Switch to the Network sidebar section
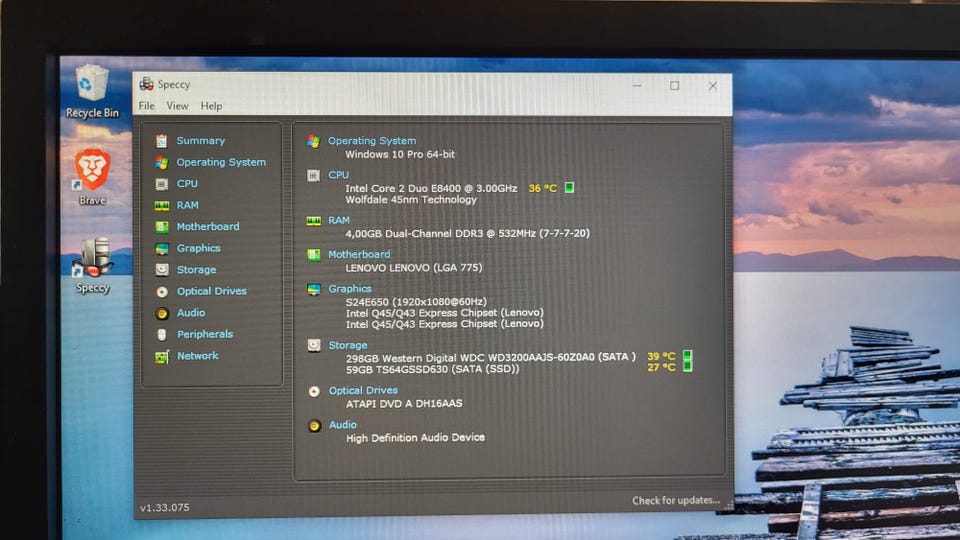Image resolution: width=960 pixels, height=540 pixels. tap(198, 356)
